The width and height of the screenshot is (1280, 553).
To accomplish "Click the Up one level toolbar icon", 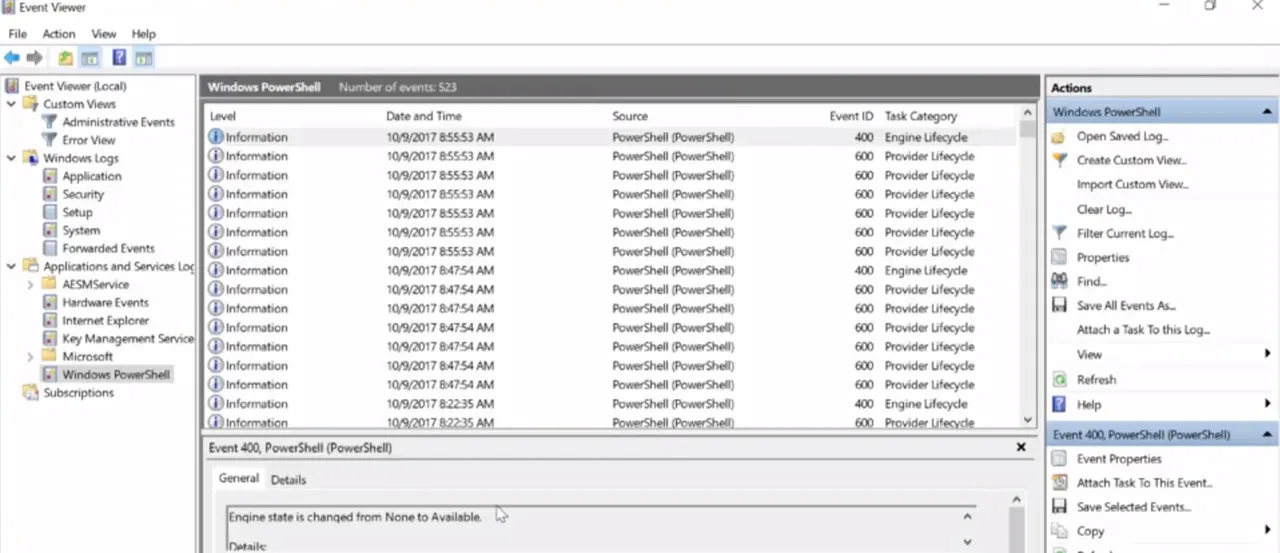I will (65, 58).
